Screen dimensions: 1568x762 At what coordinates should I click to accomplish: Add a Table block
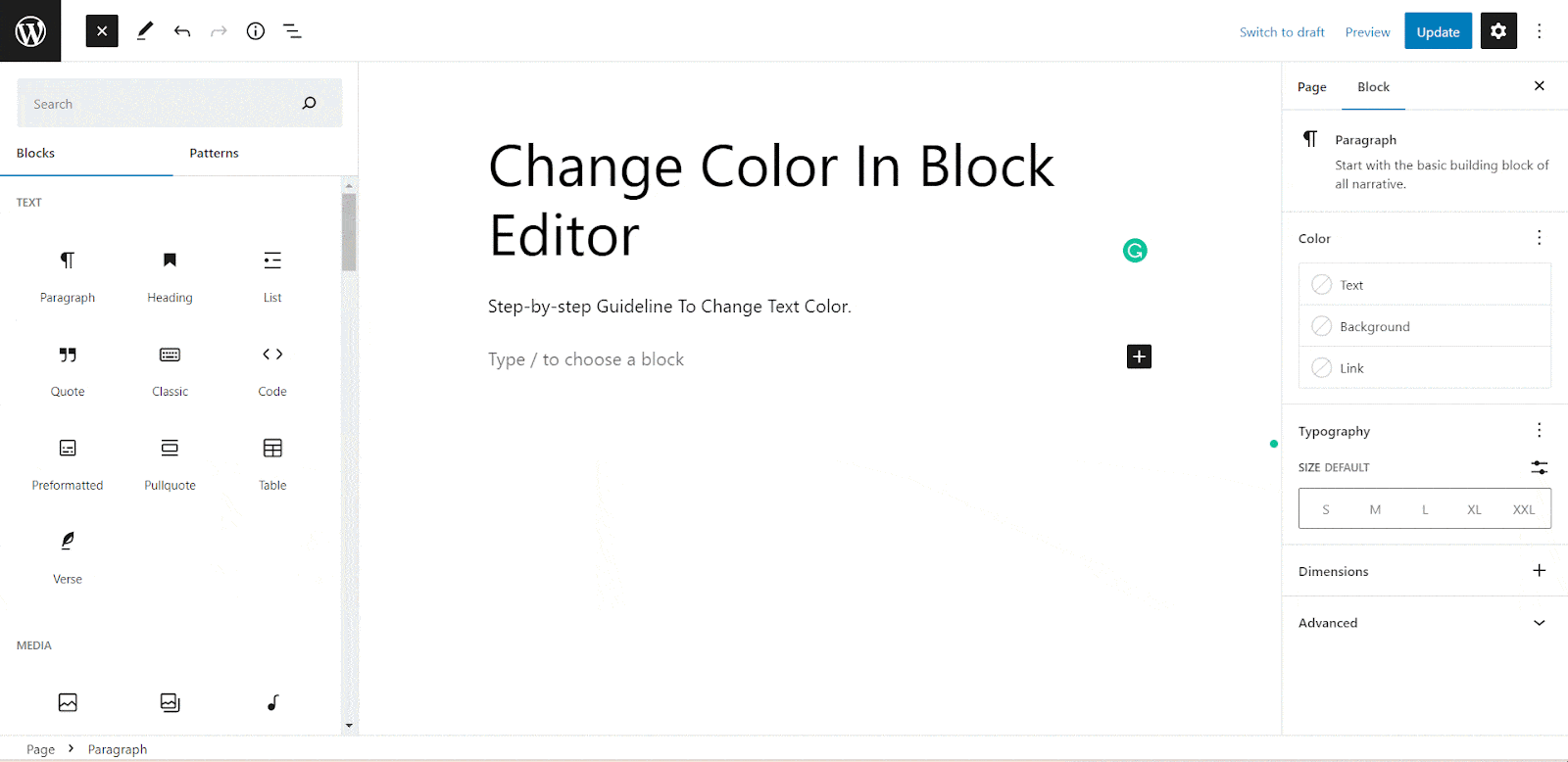[x=271, y=463]
